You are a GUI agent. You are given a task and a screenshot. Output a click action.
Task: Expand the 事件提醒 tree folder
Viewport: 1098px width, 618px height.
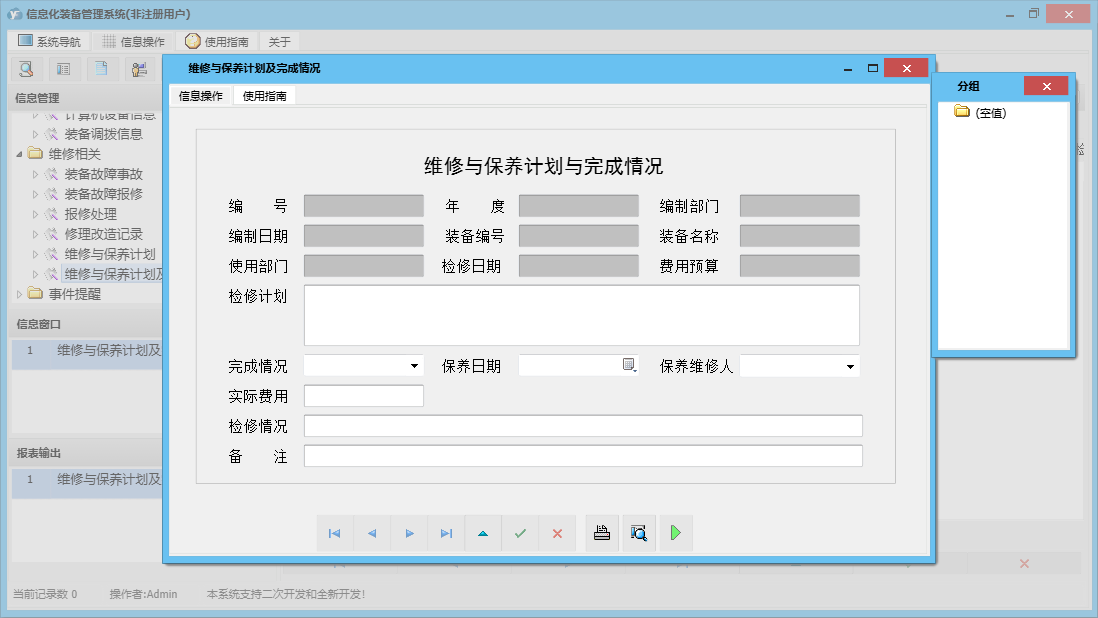click(21, 294)
